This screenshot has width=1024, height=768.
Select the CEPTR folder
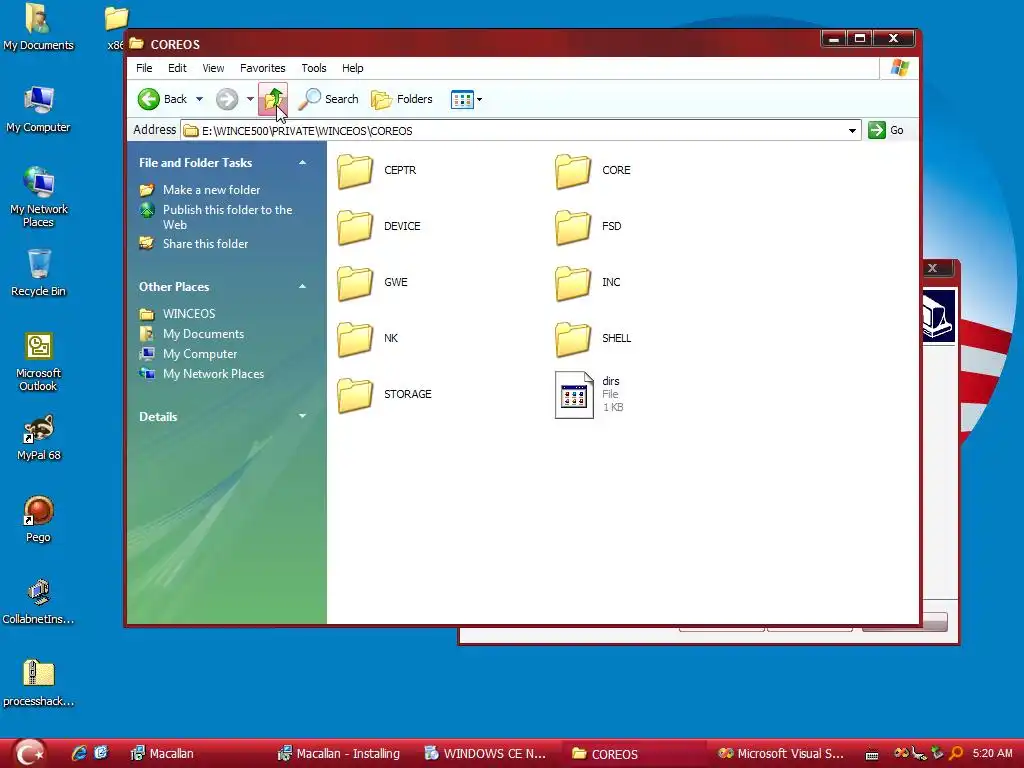point(377,170)
